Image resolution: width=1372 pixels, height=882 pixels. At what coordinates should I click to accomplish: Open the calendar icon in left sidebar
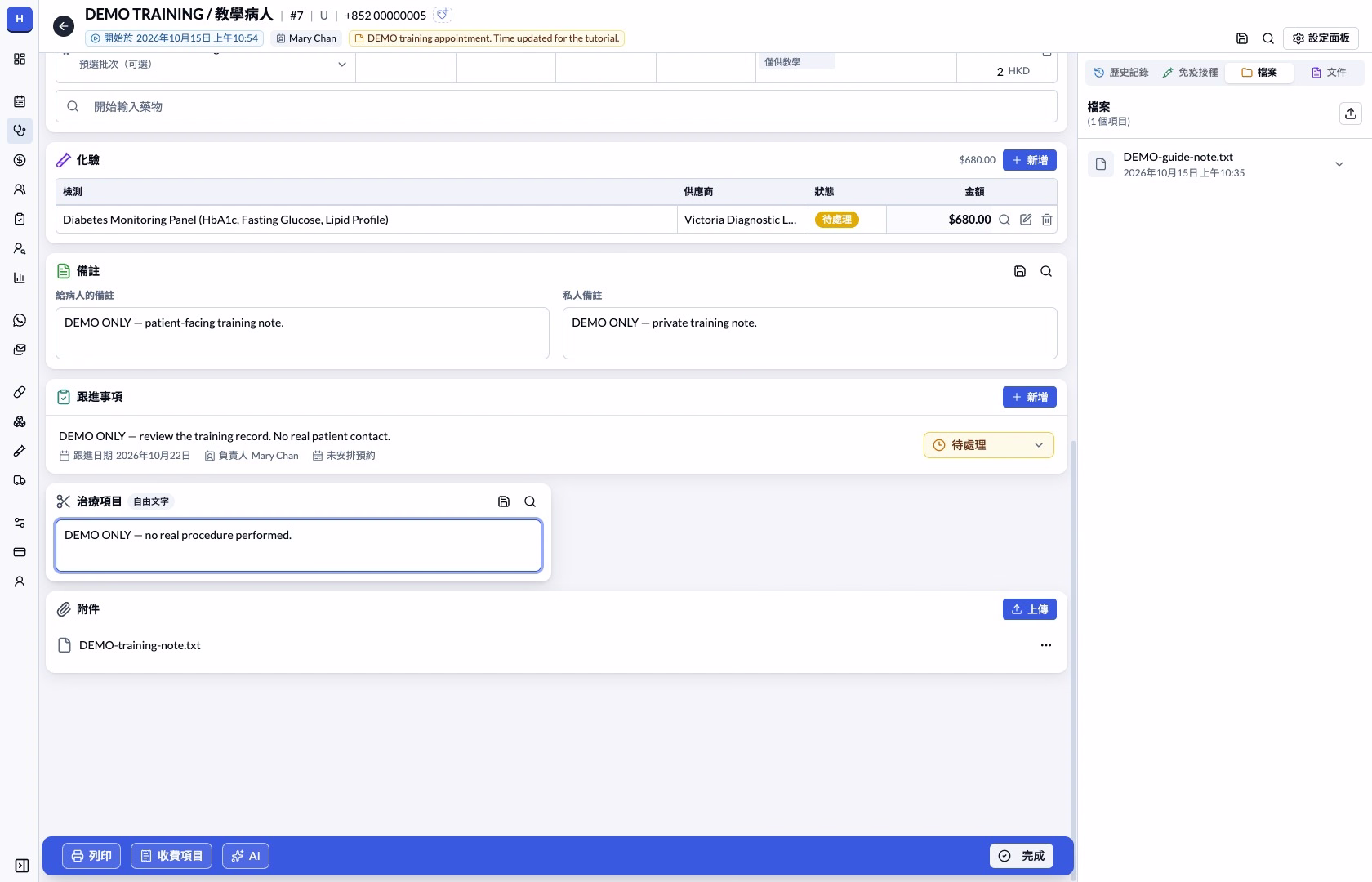coord(20,101)
